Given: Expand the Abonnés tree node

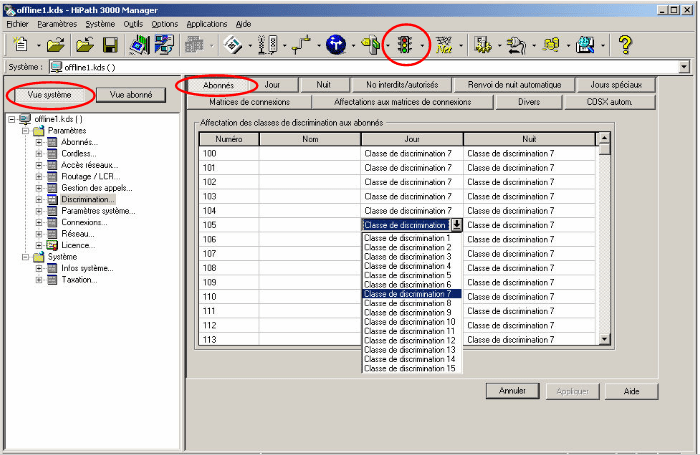Looking at the screenshot, I should click(39, 142).
